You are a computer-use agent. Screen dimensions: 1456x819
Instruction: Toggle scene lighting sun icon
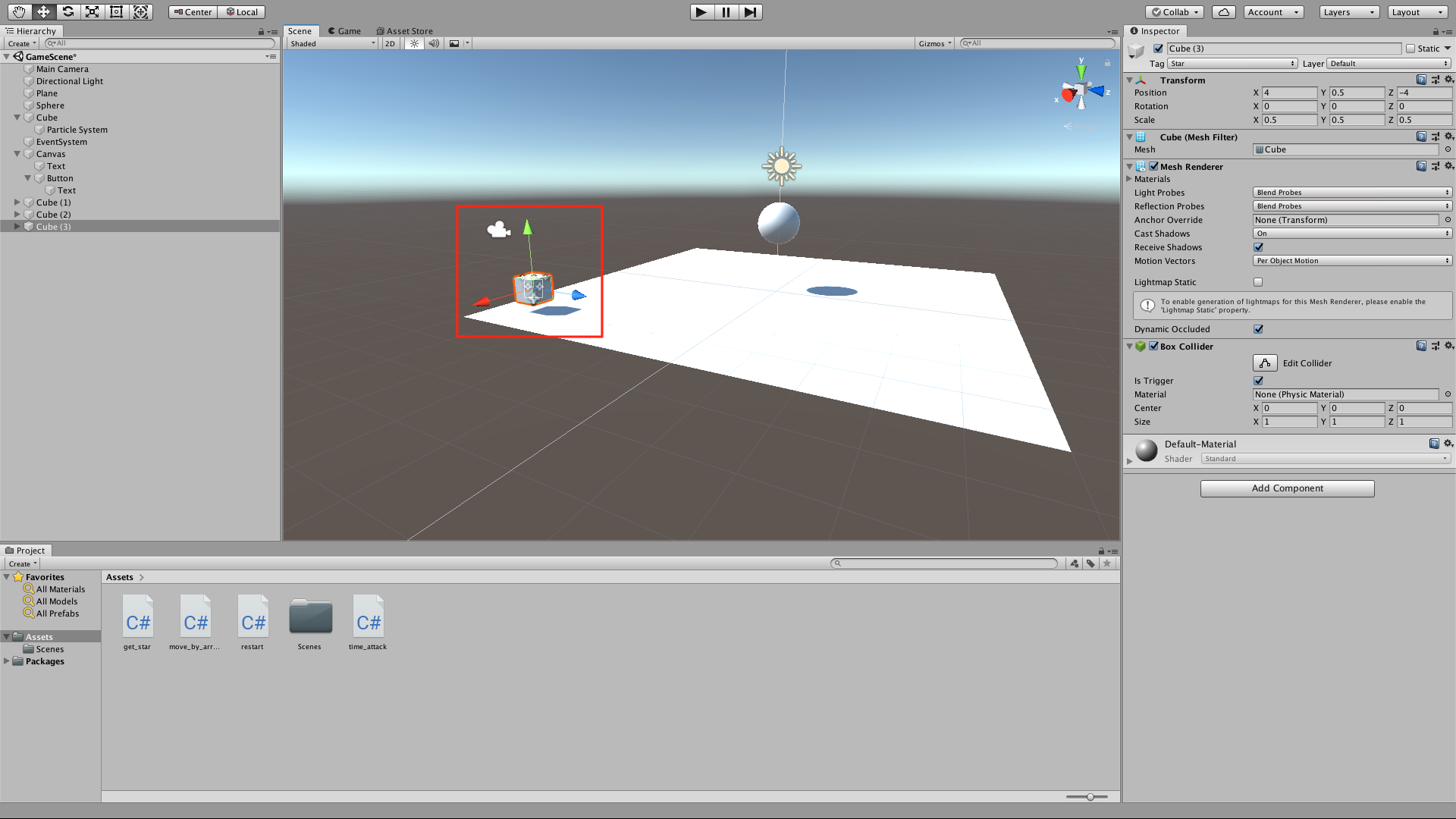tap(414, 43)
